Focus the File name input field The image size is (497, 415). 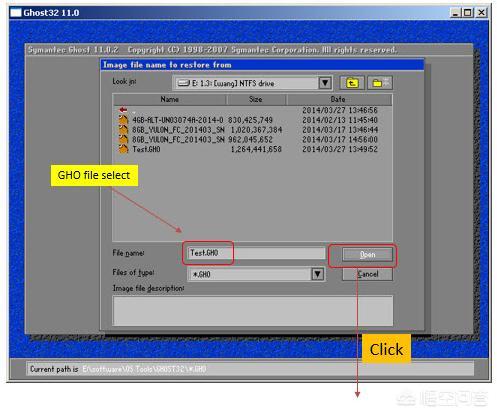coord(256,253)
